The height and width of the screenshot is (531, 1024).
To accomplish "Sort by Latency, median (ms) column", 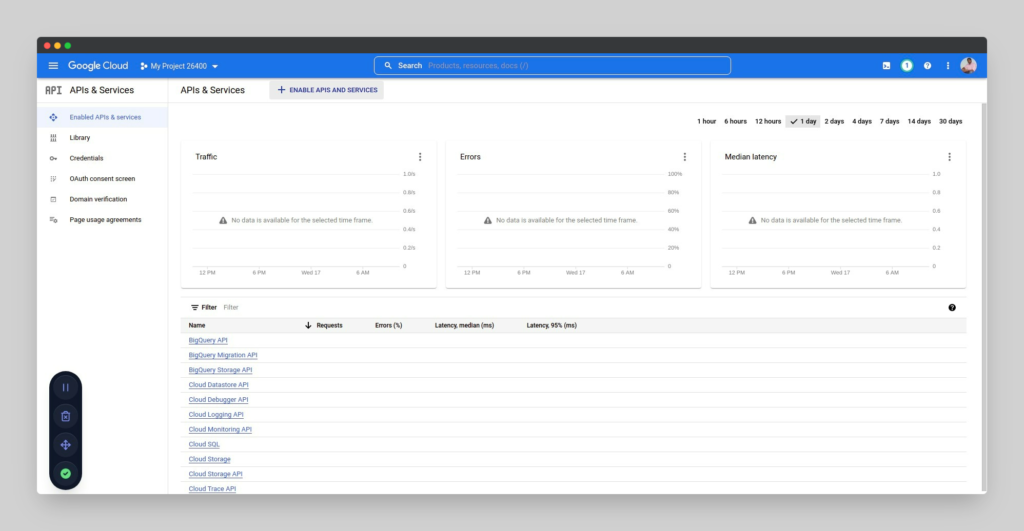I will coord(464,325).
